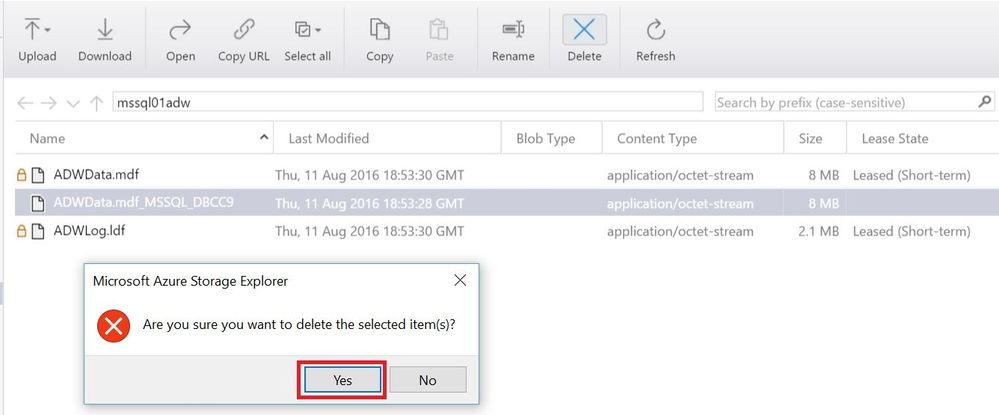Sort by the Last Modified column
This screenshot has height=415, width=999.
click(328, 138)
